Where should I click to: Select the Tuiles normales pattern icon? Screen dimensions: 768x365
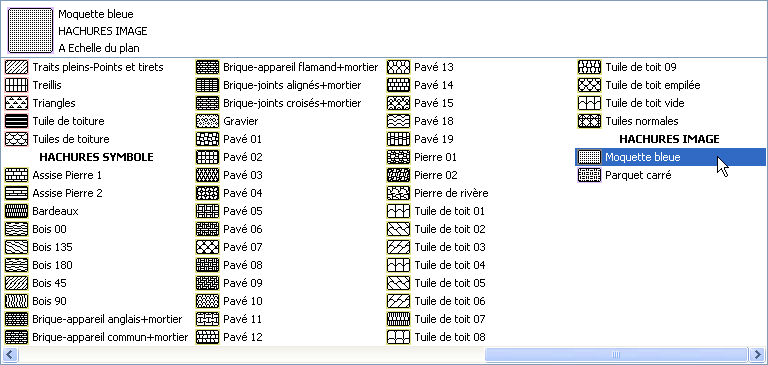pyautogui.click(x=589, y=121)
